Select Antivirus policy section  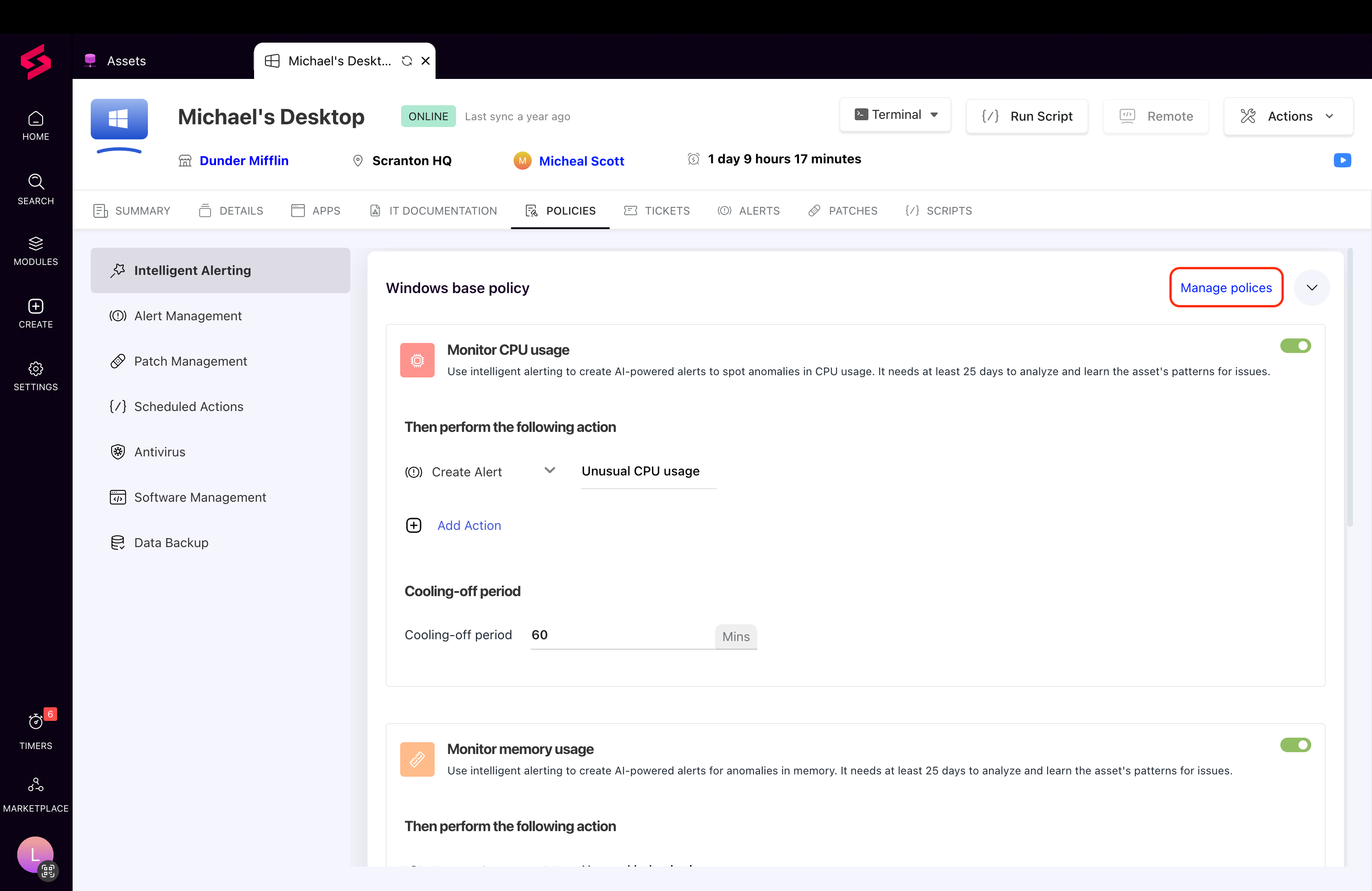click(x=220, y=452)
